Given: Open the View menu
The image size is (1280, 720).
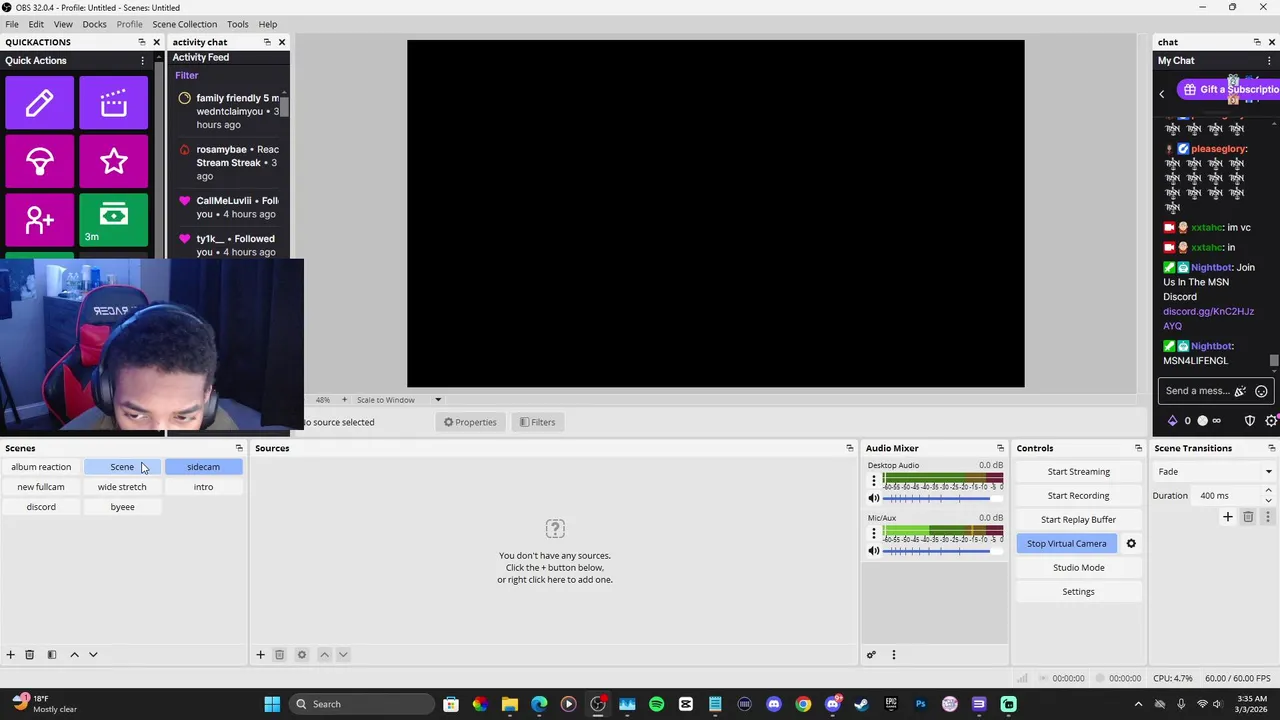Looking at the screenshot, I should pyautogui.click(x=63, y=24).
